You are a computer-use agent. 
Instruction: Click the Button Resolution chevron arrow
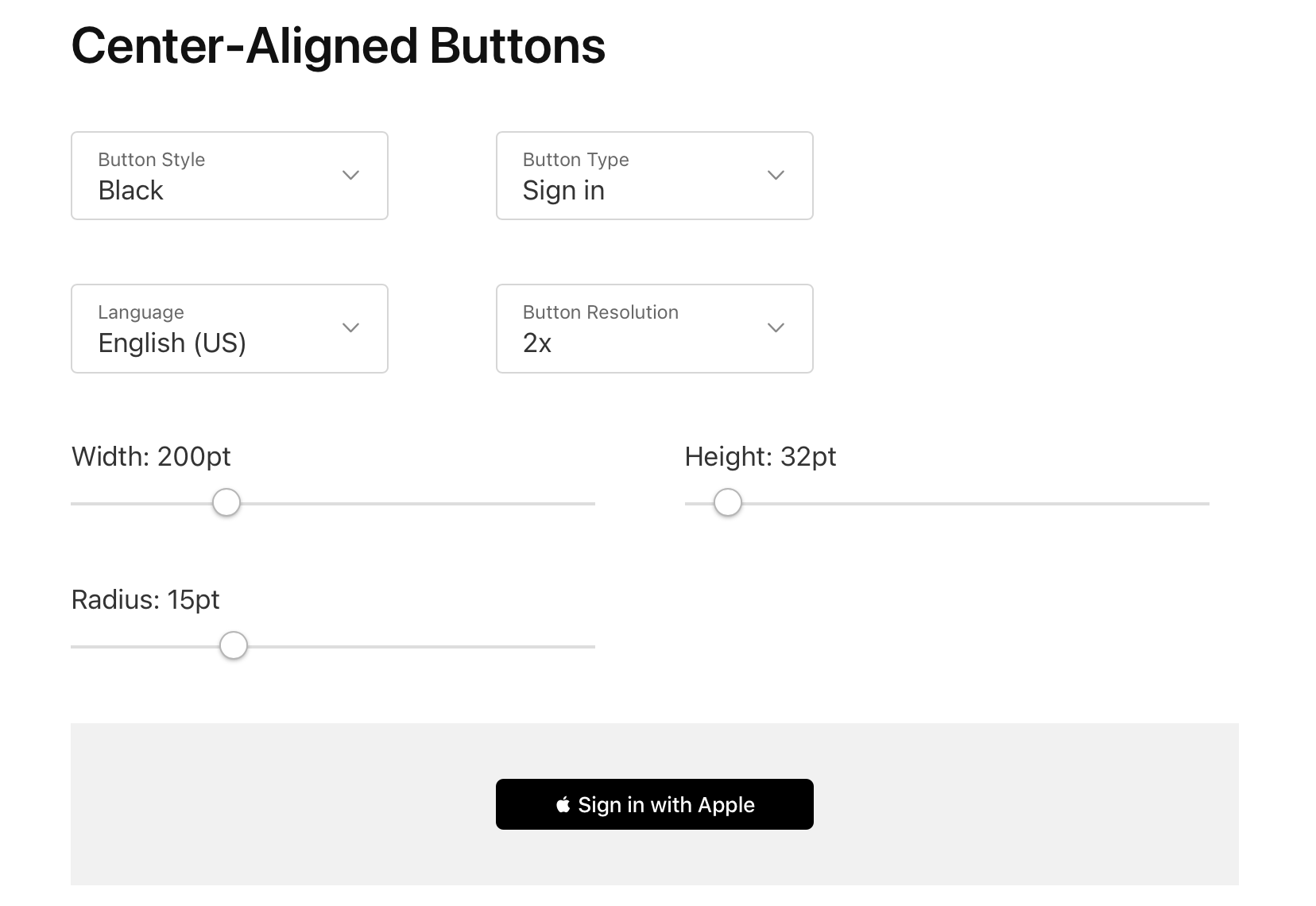(776, 327)
